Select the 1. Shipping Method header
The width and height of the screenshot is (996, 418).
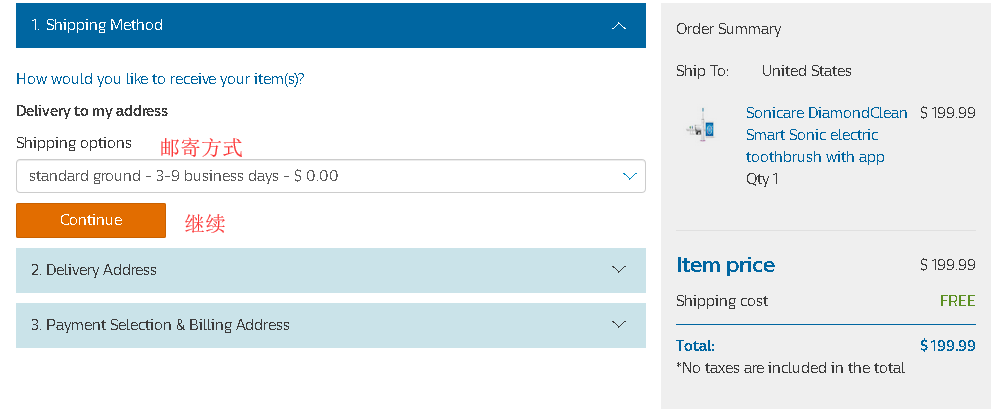[331, 25]
